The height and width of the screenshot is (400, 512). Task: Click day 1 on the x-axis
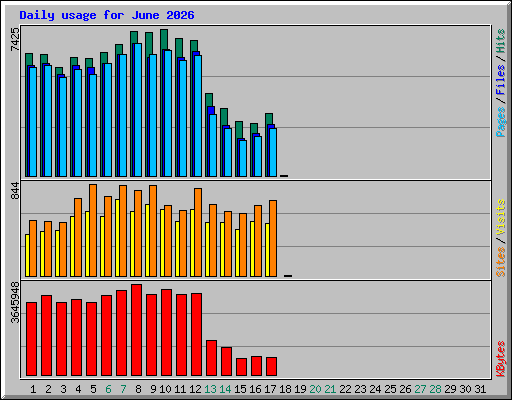click(33, 389)
